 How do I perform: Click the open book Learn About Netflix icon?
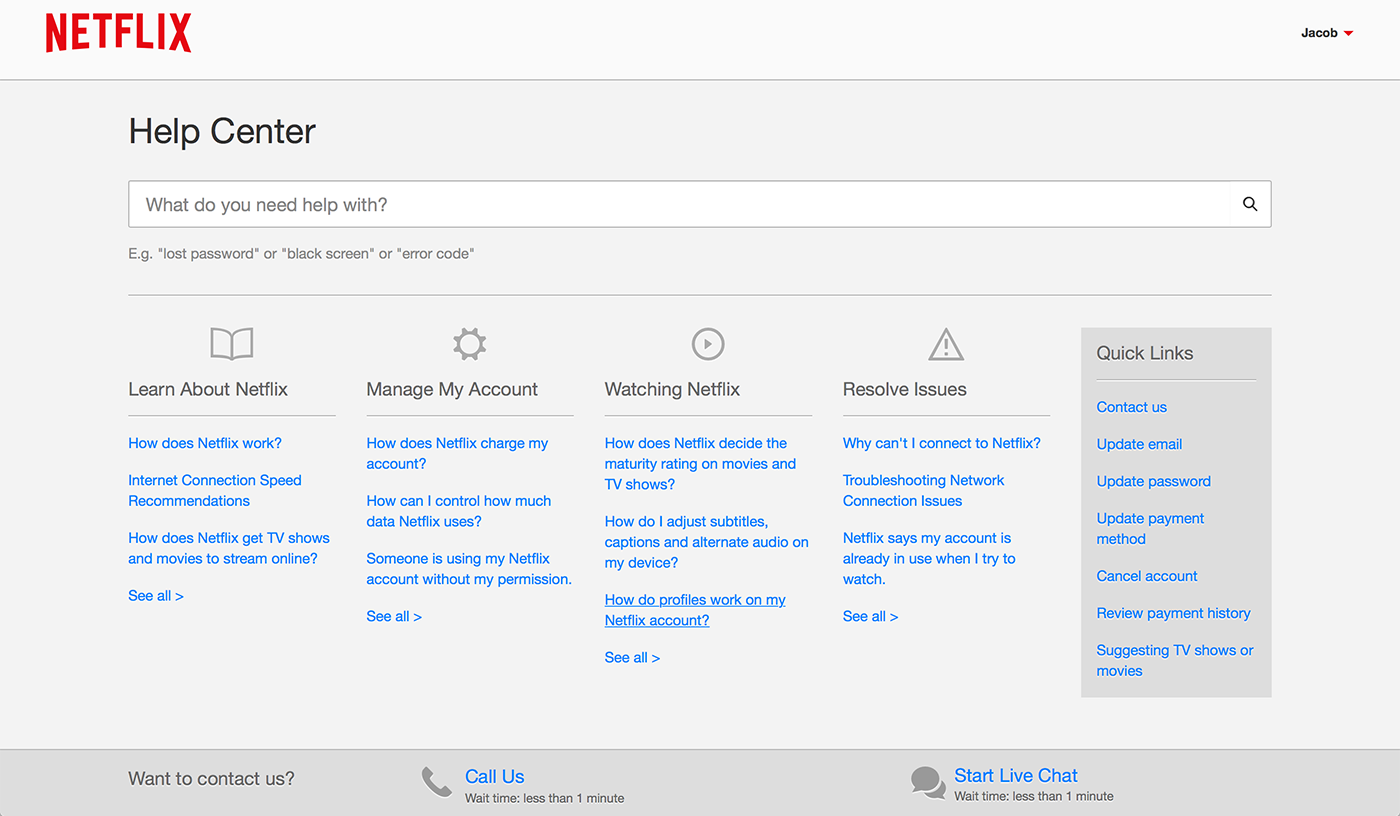click(231, 344)
